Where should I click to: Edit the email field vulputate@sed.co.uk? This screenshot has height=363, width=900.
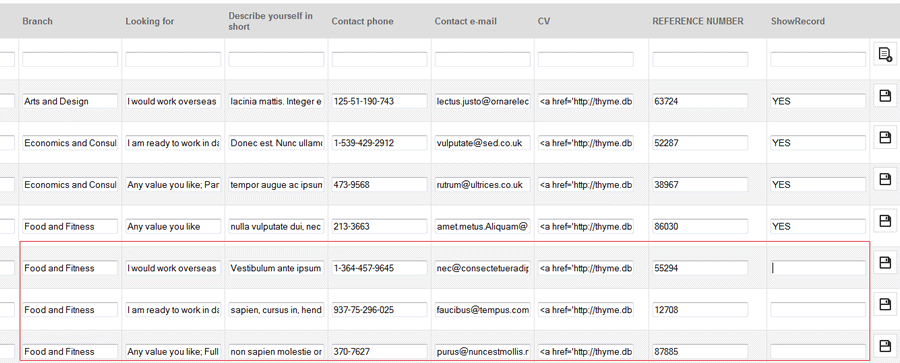(x=483, y=142)
